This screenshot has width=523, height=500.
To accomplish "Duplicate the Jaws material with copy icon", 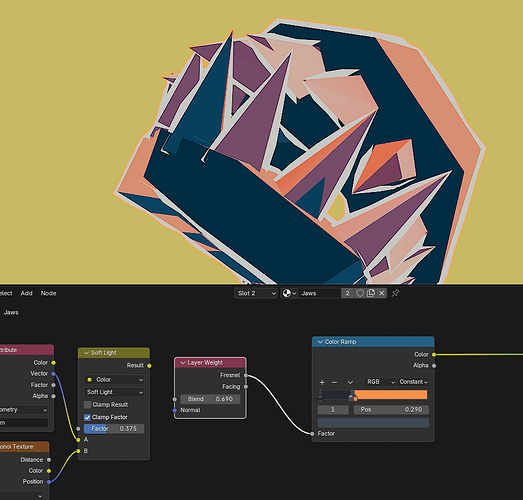I will 371,293.
